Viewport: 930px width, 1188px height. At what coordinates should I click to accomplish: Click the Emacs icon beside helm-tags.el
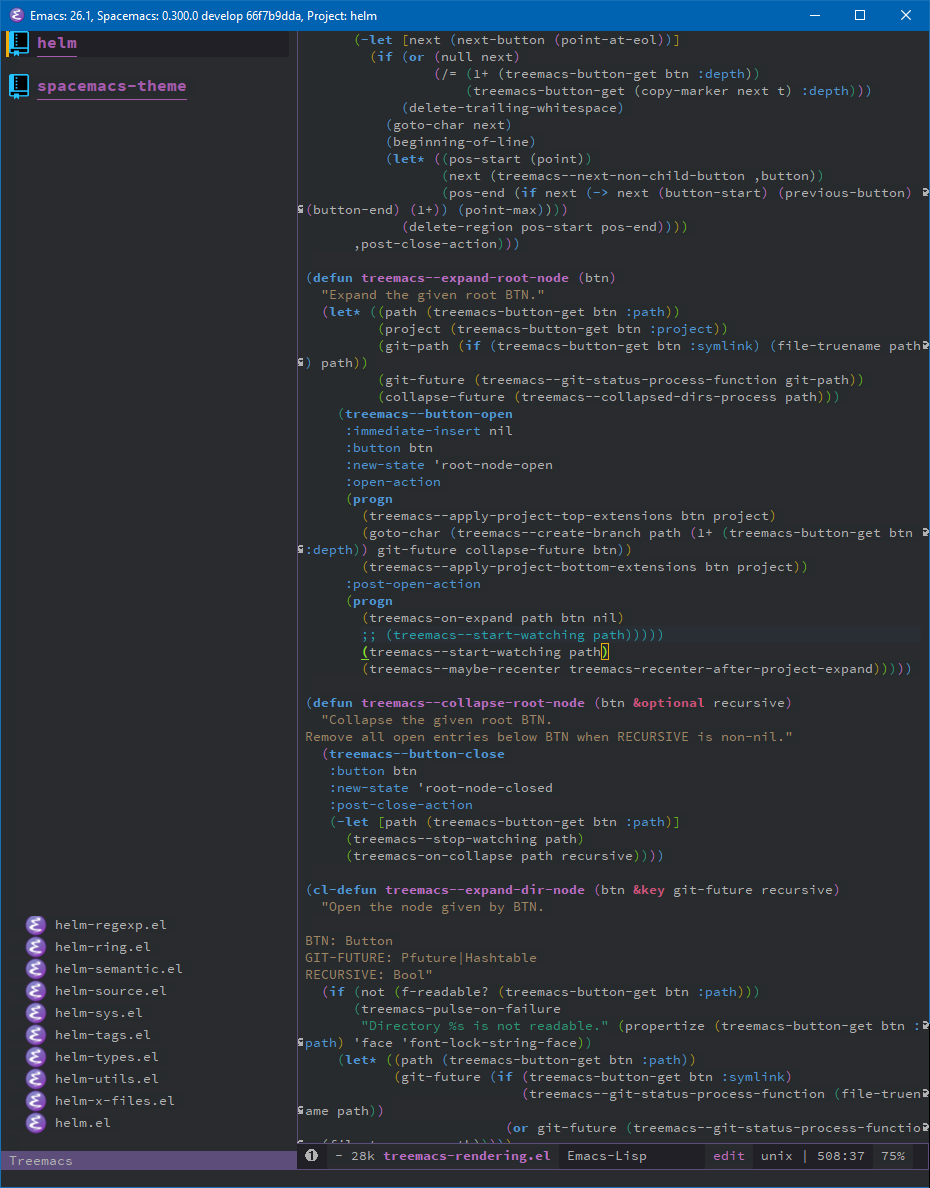[x=36, y=1035]
